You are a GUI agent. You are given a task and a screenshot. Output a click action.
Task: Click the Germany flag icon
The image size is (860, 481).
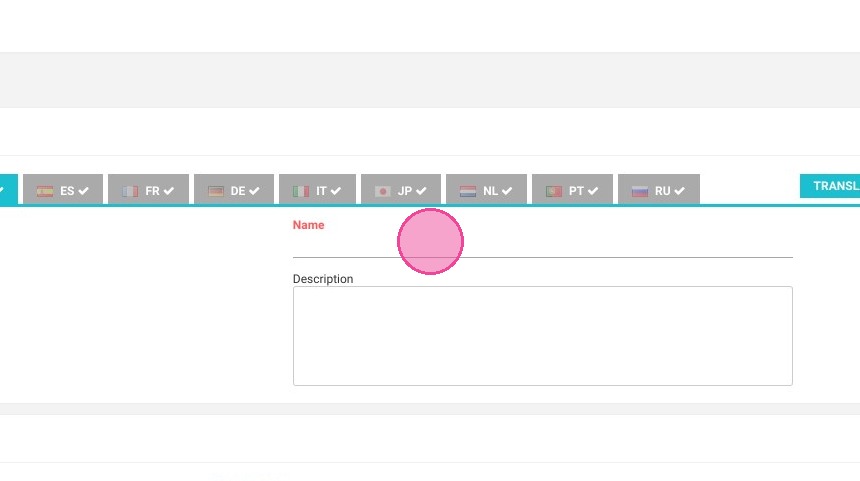point(216,191)
